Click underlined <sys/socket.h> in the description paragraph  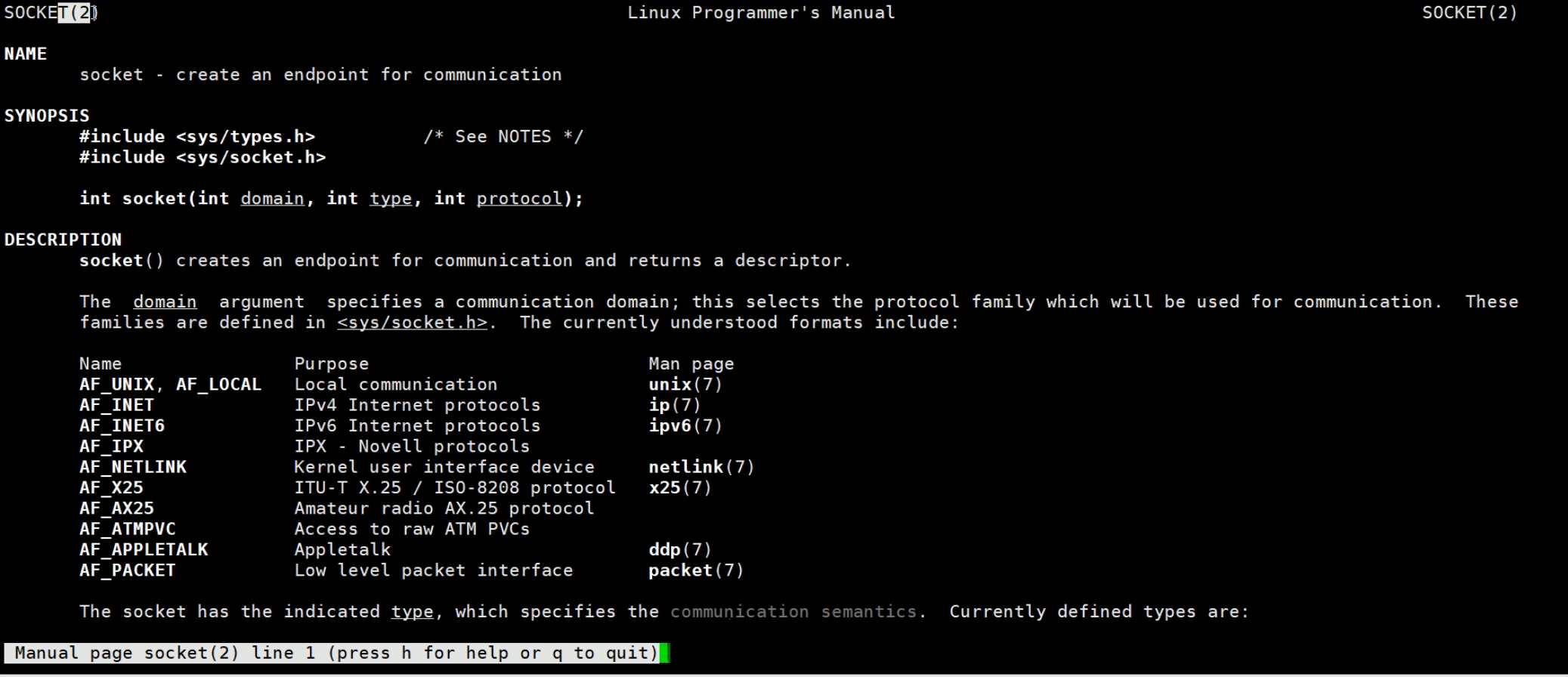412,323
